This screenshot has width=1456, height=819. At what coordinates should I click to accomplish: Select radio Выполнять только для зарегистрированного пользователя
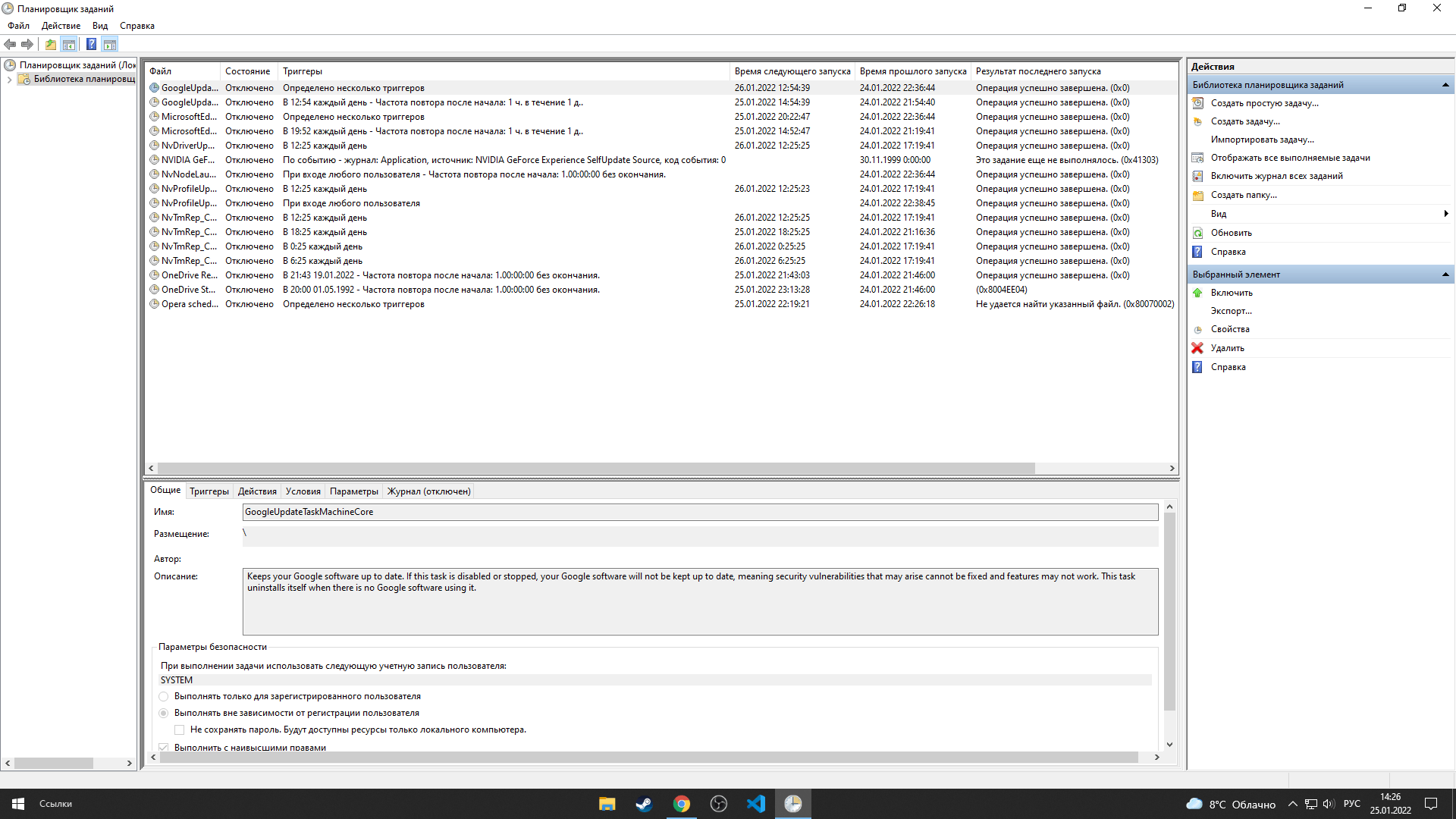coord(164,696)
